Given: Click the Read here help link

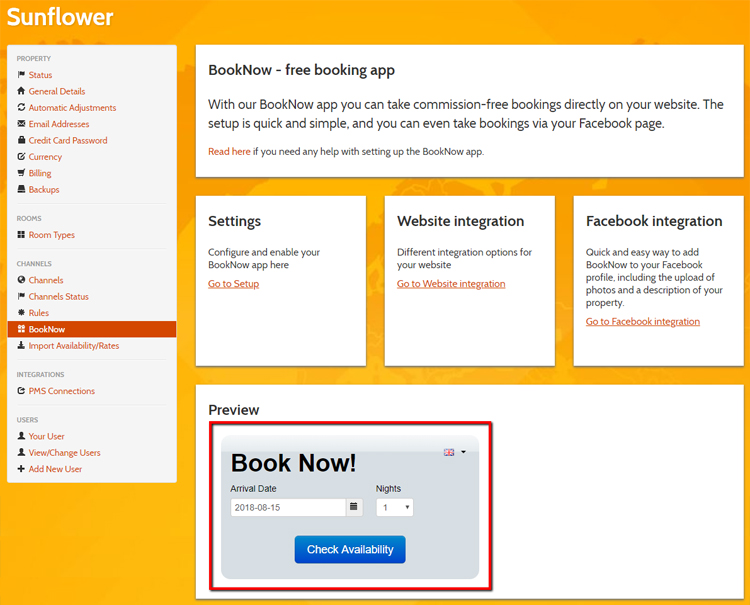Looking at the screenshot, I should [x=229, y=151].
